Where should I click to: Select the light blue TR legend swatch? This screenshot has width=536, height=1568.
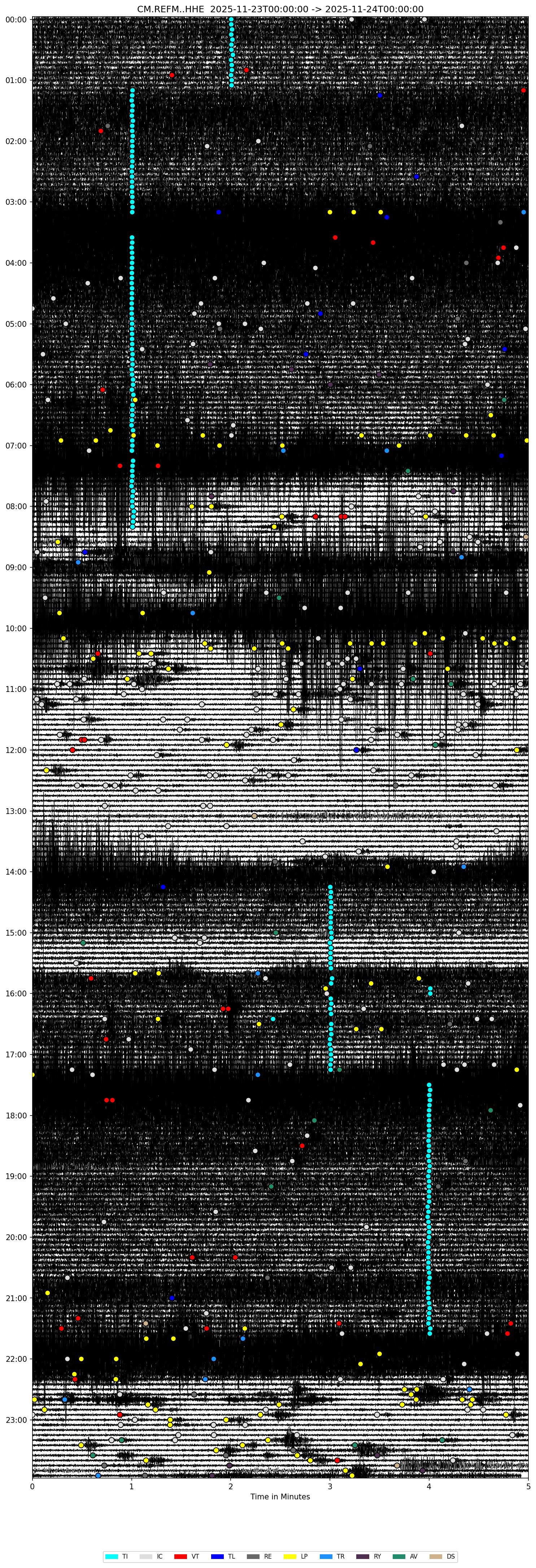point(325,1556)
